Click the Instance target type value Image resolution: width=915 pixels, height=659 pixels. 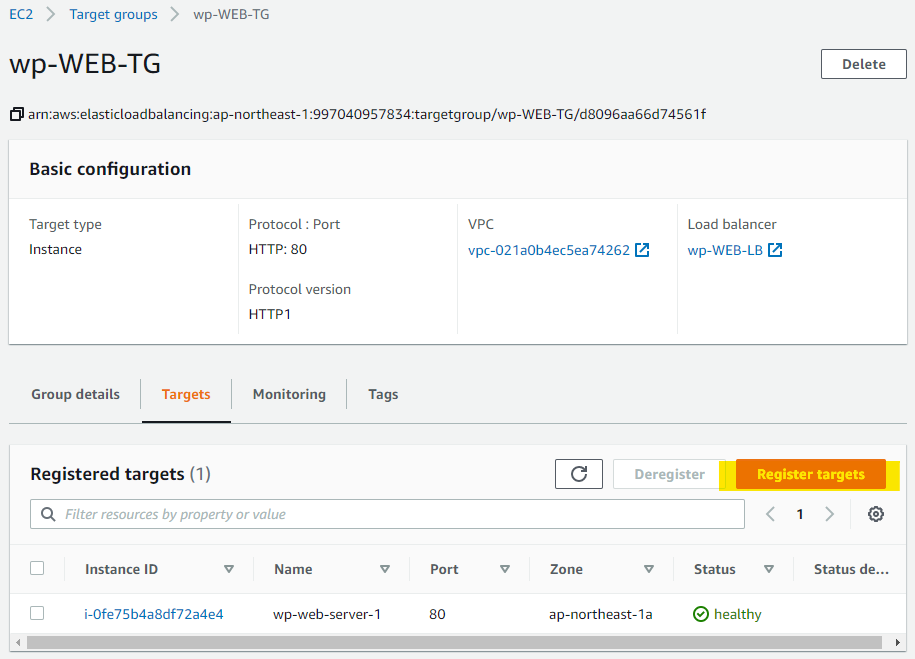(x=55, y=249)
